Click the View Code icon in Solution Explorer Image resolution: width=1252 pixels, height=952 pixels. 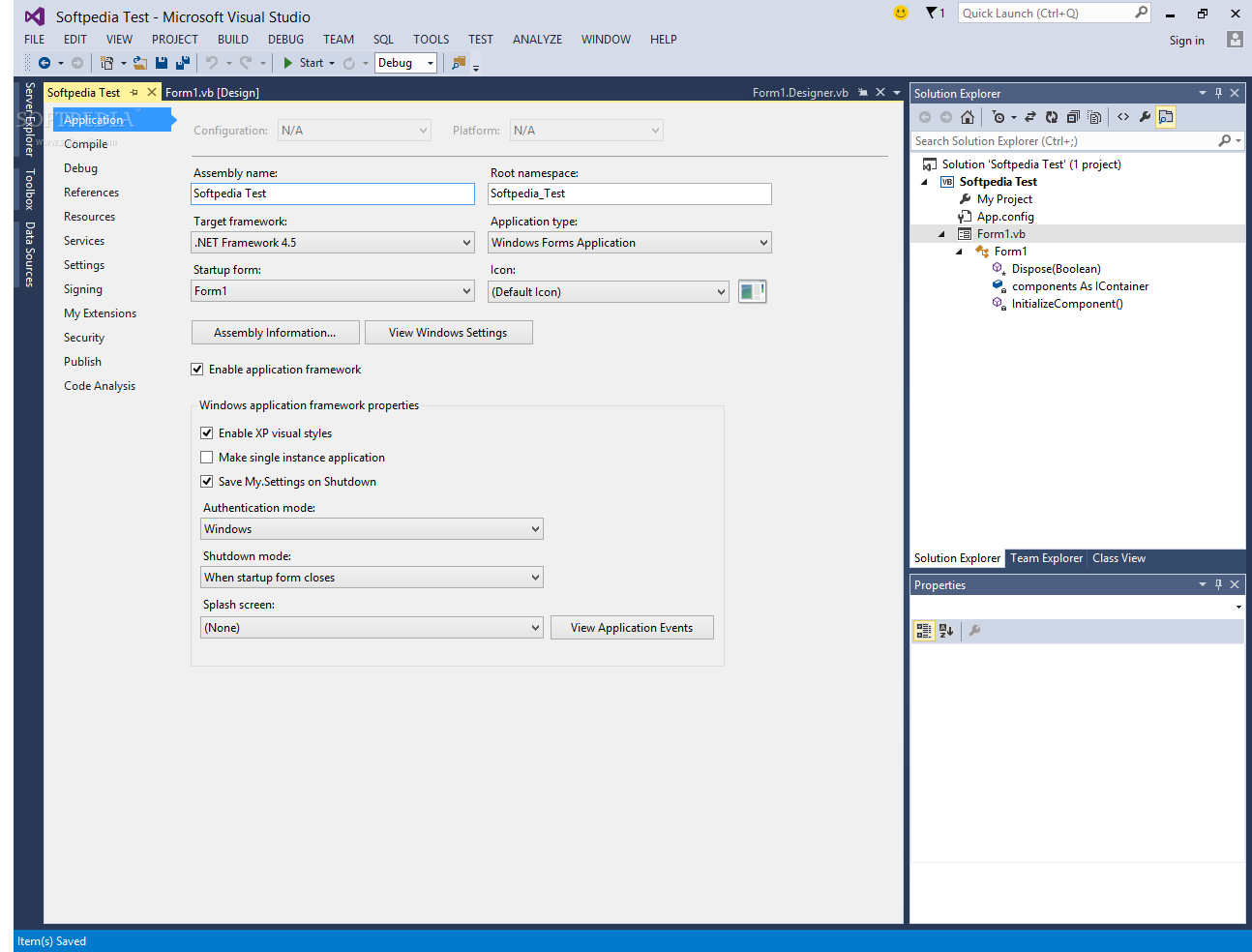click(x=1123, y=117)
